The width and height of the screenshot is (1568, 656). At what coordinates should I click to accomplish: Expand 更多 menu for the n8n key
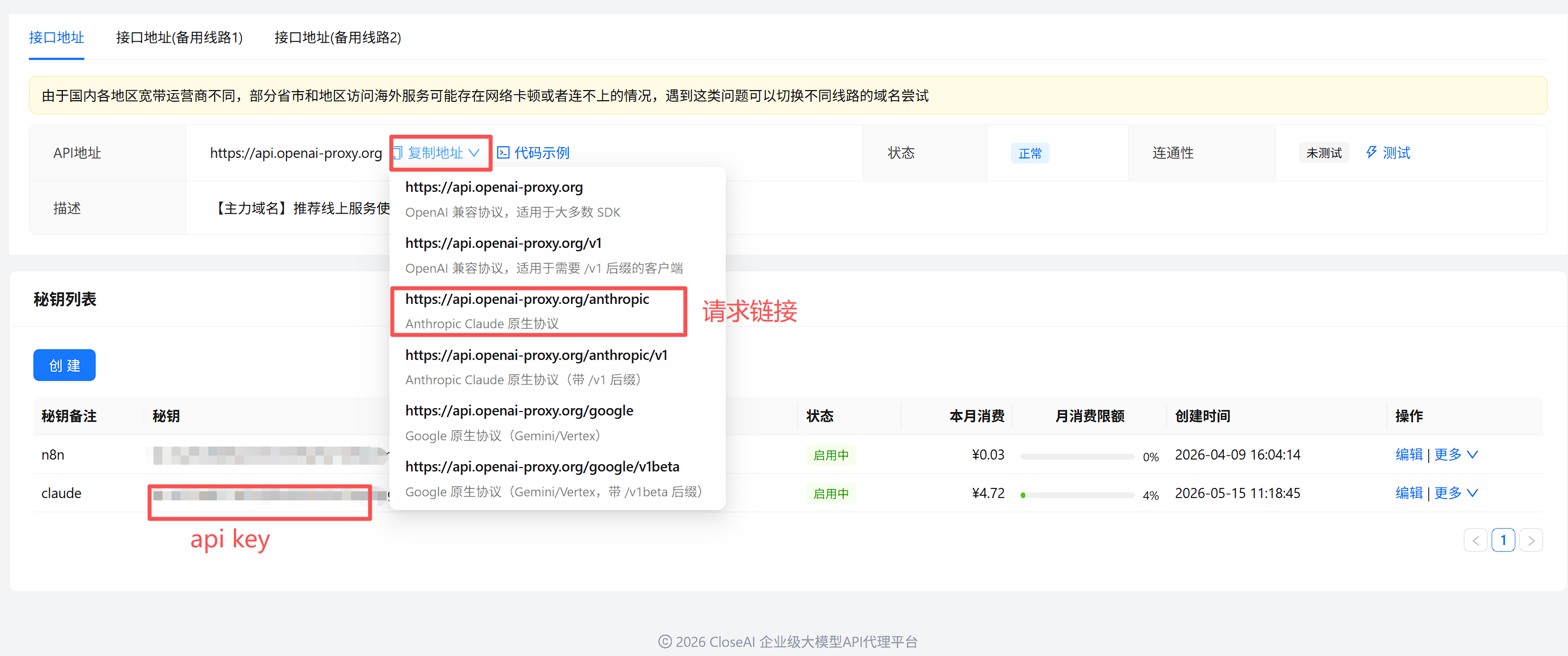tap(1455, 455)
